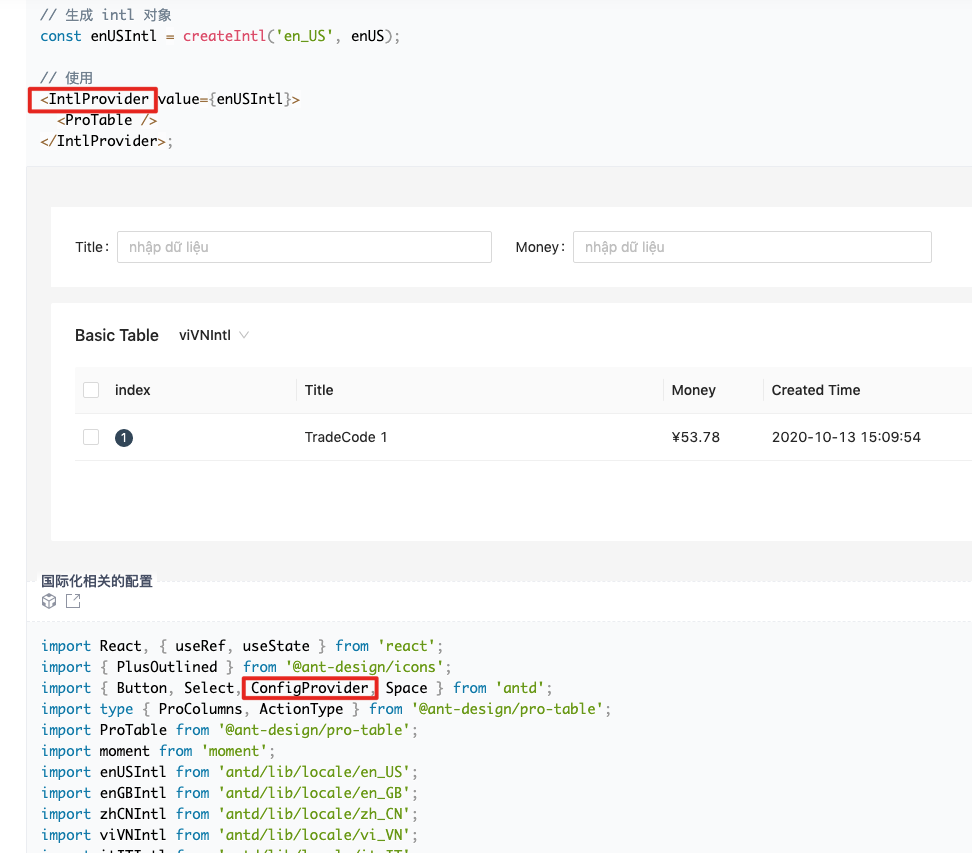Open the demo in CodeSandbox

point(49,600)
